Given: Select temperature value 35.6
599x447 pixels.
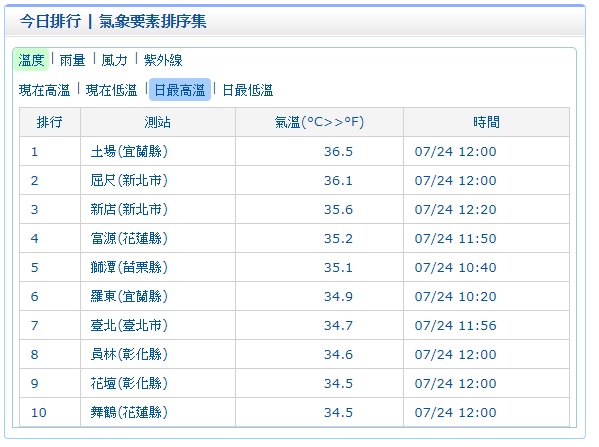Looking at the screenshot, I should 338,210.
